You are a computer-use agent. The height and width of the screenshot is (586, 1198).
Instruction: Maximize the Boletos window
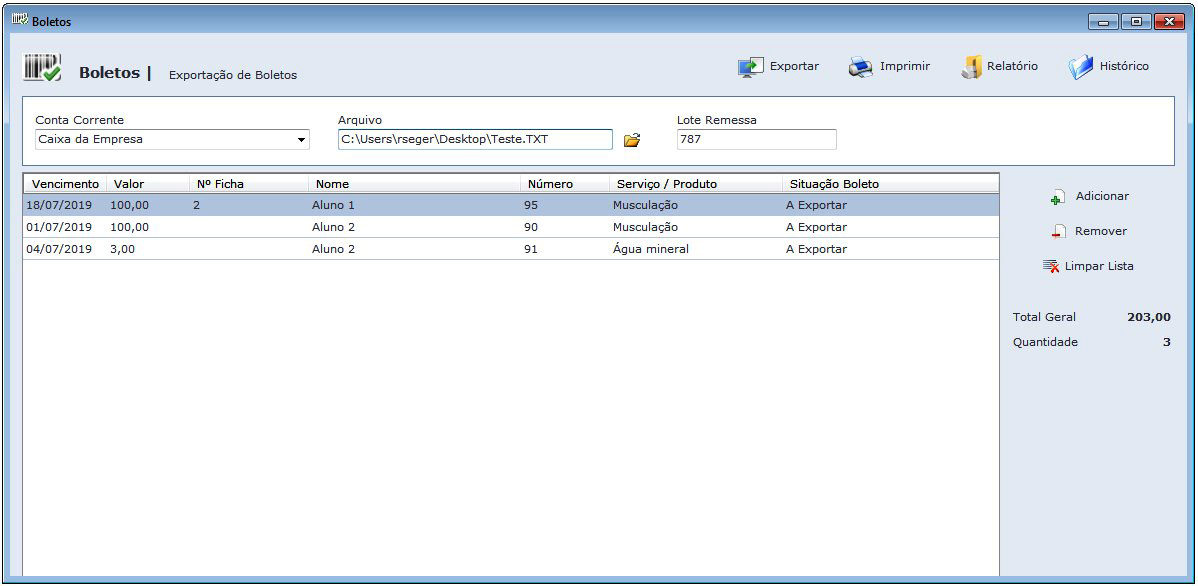pyautogui.click(x=1136, y=21)
